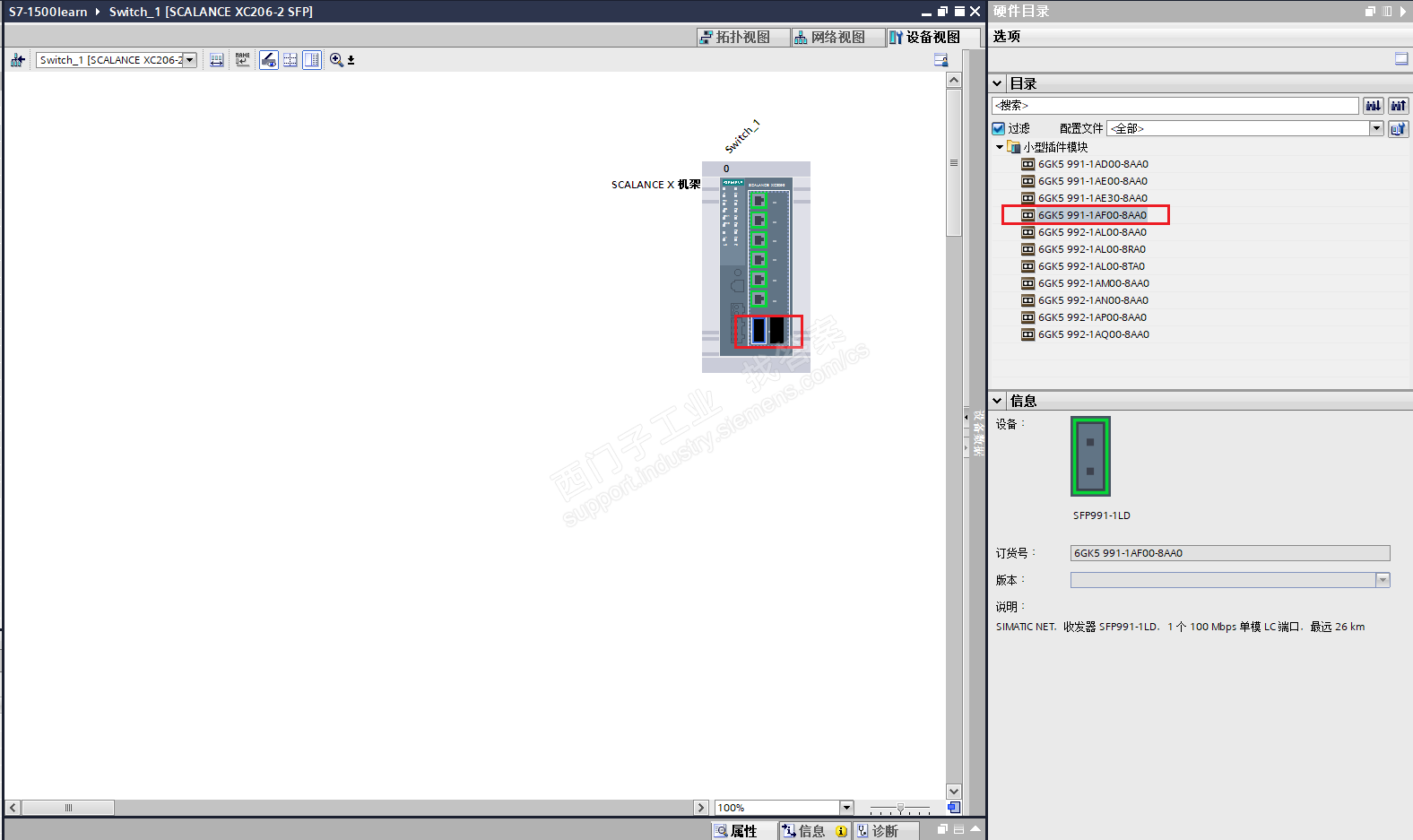Click the Switch_1 device label
The image size is (1413, 840).
(742, 136)
